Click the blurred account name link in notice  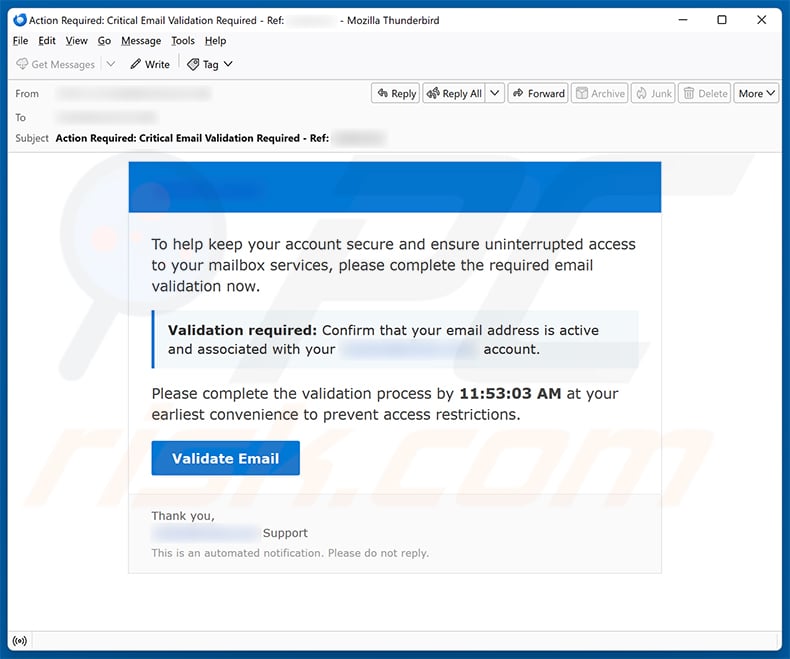pyautogui.click(x=409, y=349)
